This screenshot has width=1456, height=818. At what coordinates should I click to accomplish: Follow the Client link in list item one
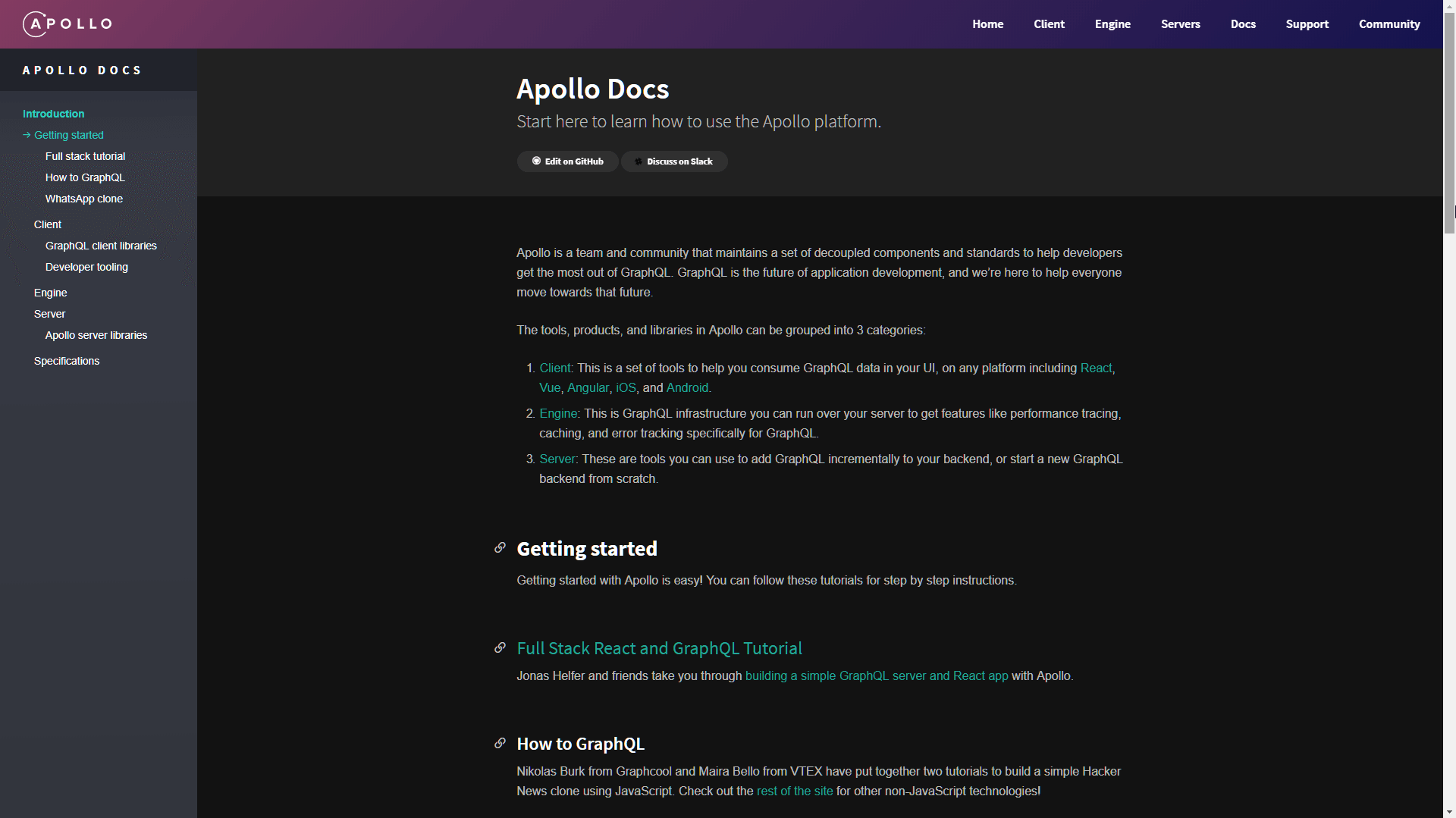coord(555,368)
